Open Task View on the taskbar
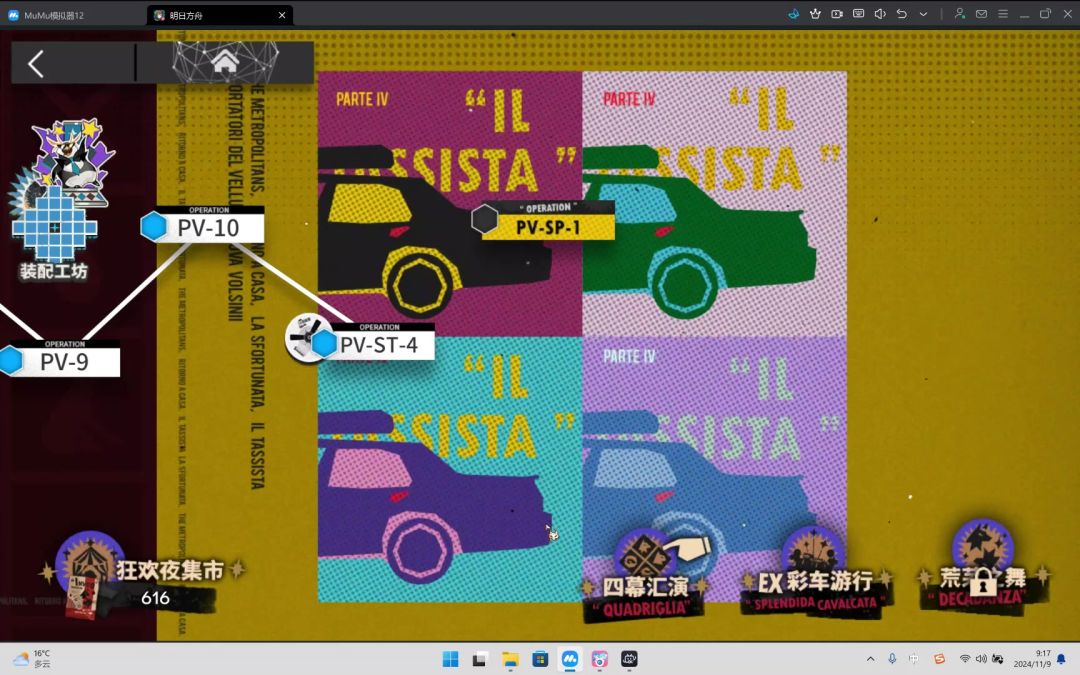 pos(480,659)
